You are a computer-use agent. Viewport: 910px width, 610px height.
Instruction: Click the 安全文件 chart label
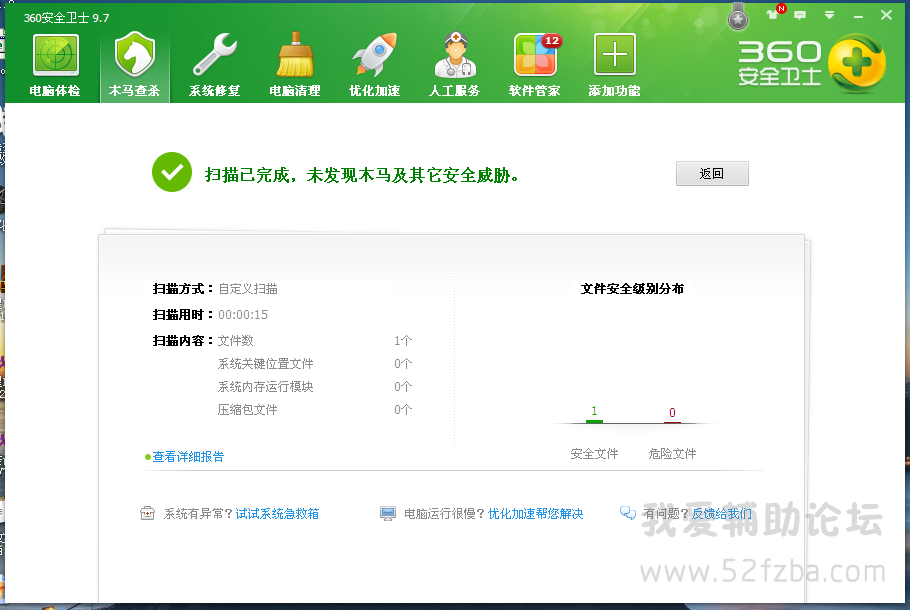(x=594, y=454)
